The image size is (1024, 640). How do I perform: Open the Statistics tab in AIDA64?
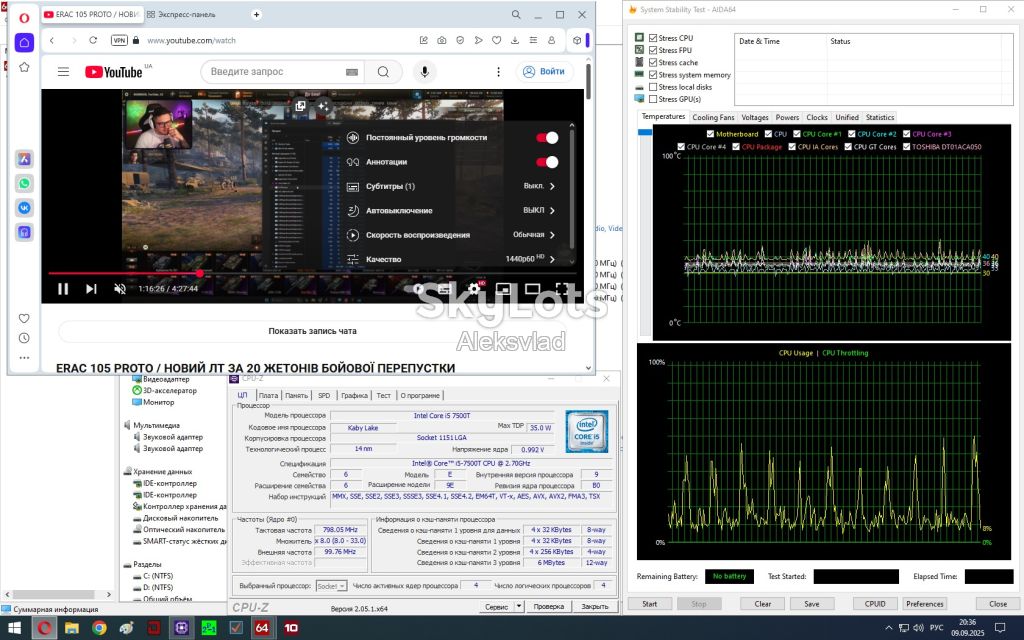click(880, 118)
